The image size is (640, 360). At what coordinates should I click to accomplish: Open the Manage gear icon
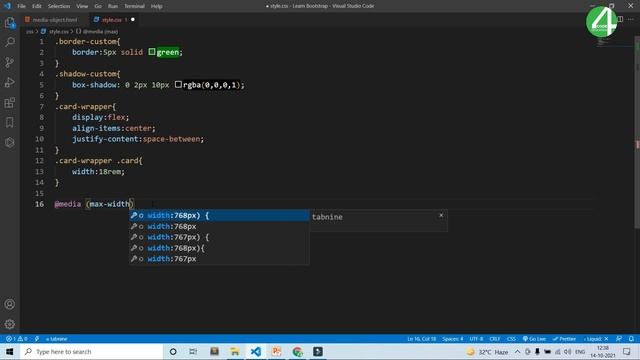pyautogui.click(x=10, y=324)
